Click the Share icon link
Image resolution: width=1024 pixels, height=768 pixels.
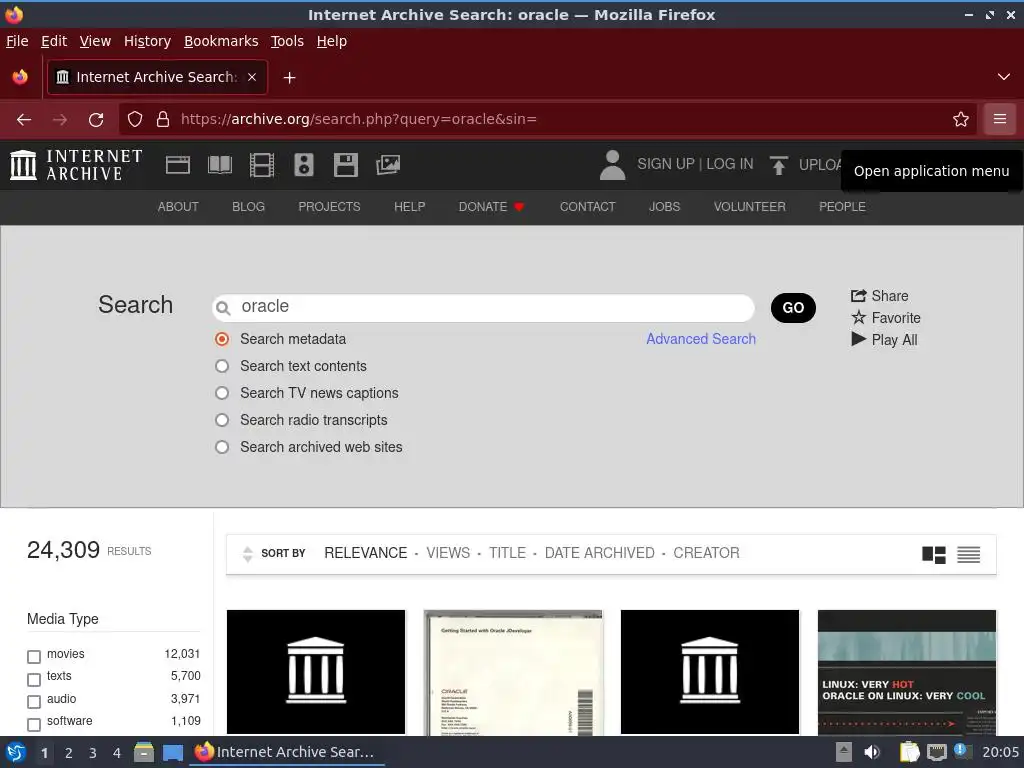coord(879,296)
